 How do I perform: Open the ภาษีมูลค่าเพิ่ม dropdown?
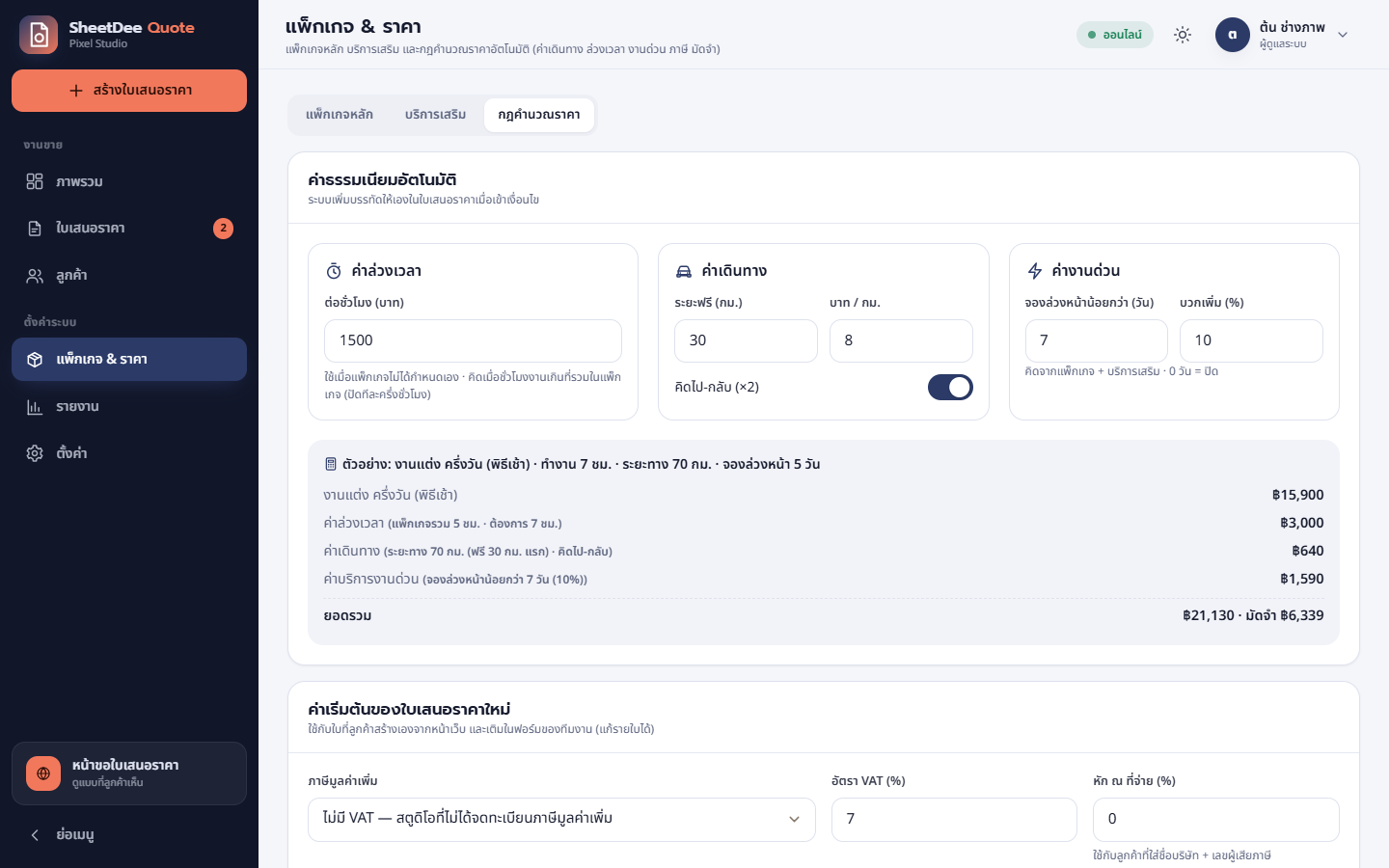(561, 819)
